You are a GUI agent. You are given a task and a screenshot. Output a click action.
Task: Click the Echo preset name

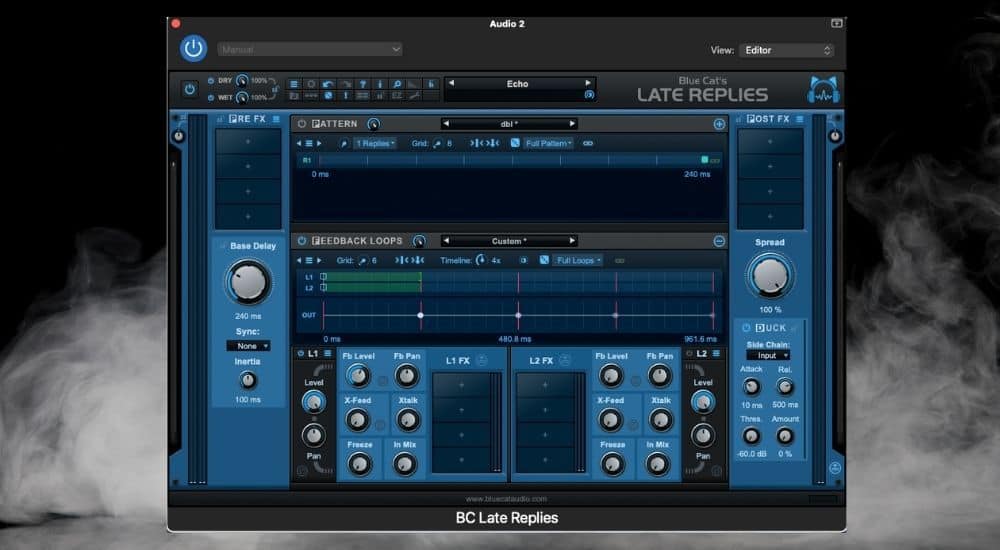518,84
